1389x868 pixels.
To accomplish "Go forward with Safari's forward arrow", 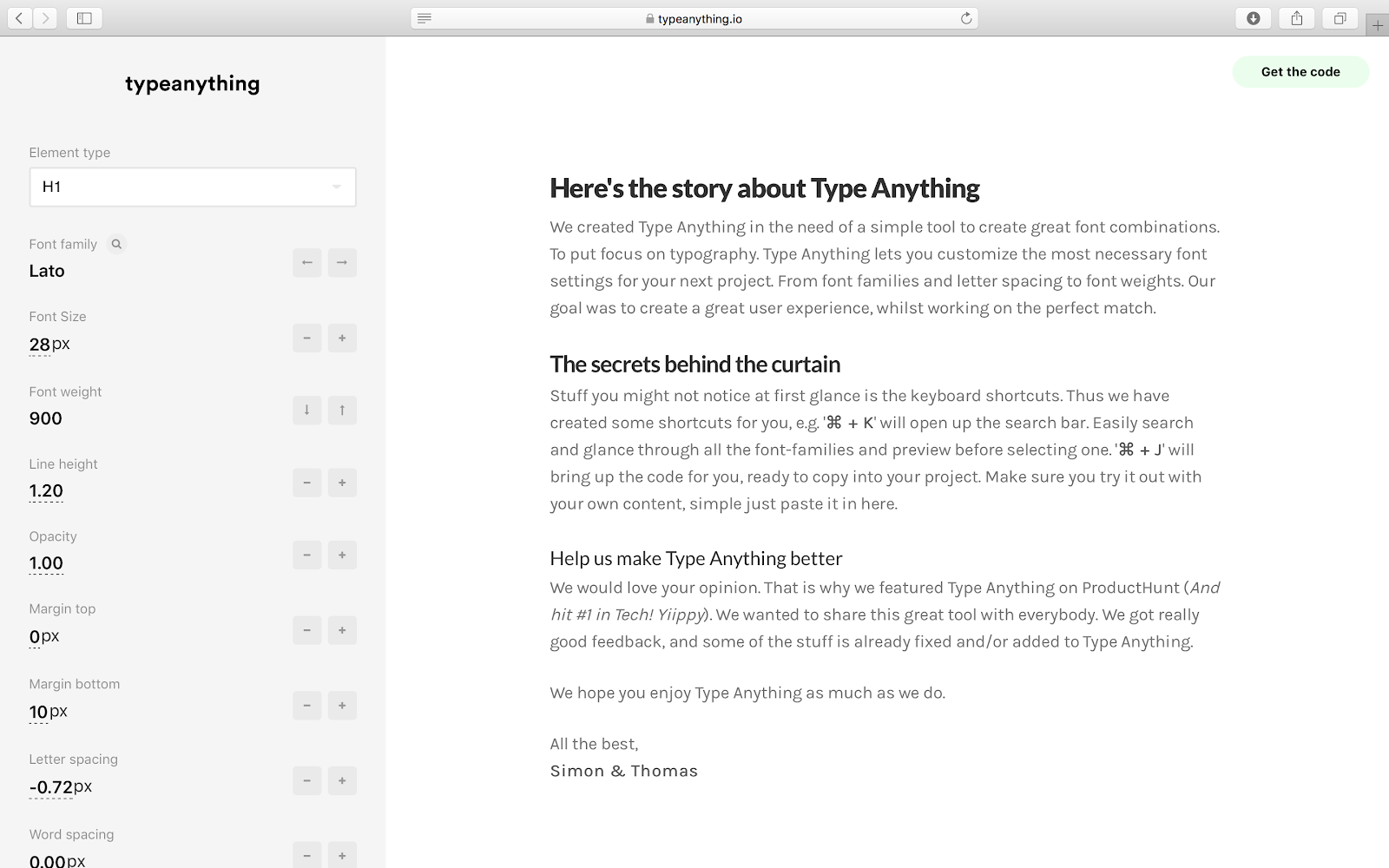I will (45, 18).
